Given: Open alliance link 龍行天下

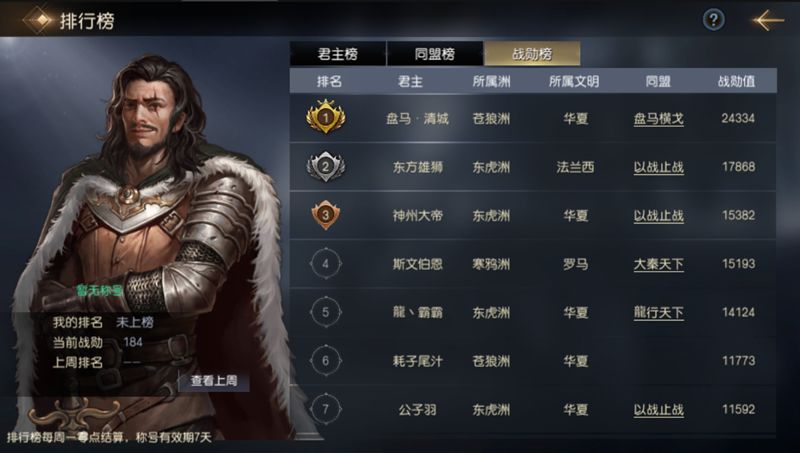Looking at the screenshot, I should point(658,312).
